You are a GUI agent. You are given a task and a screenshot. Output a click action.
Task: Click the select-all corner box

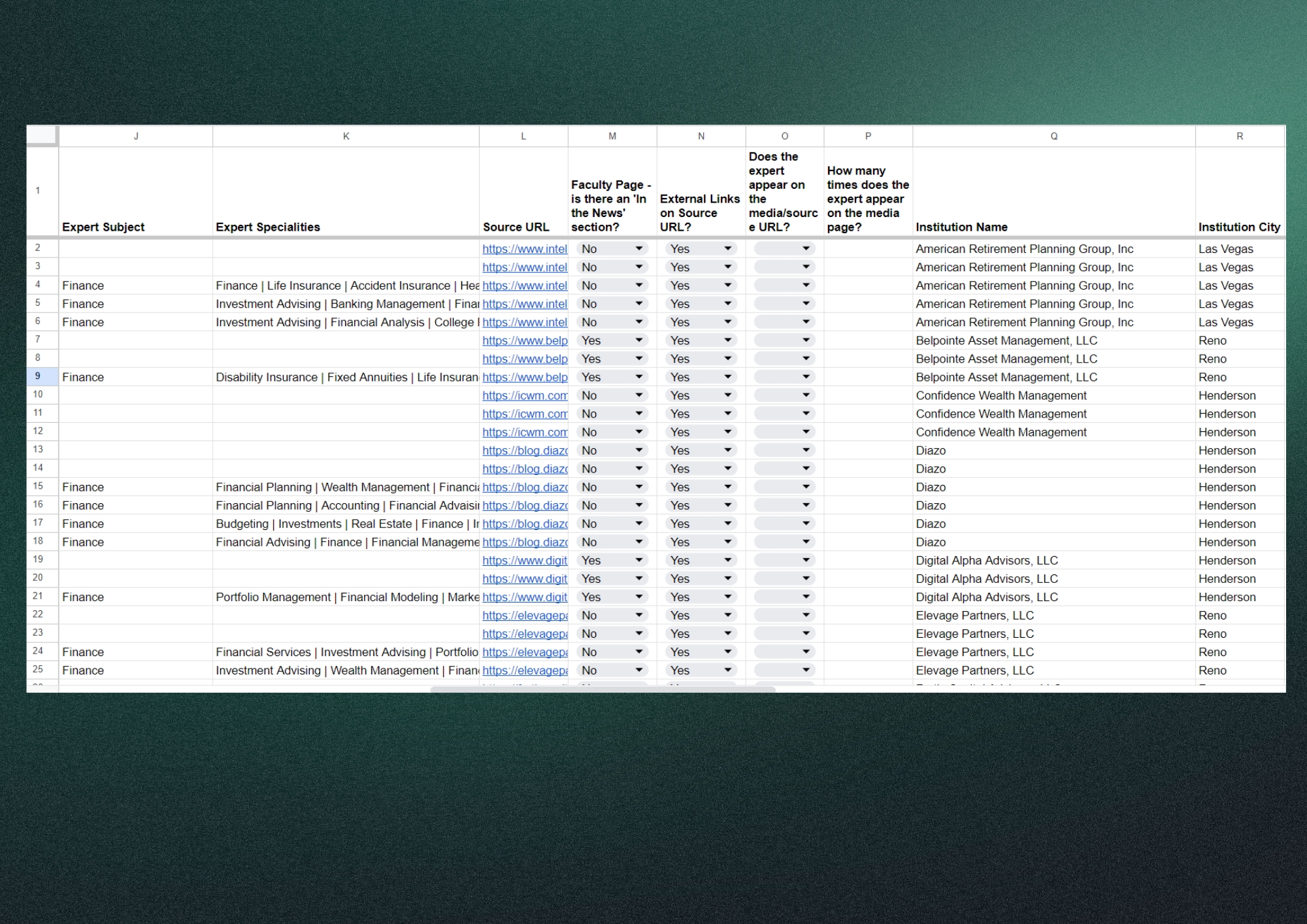pos(42,135)
